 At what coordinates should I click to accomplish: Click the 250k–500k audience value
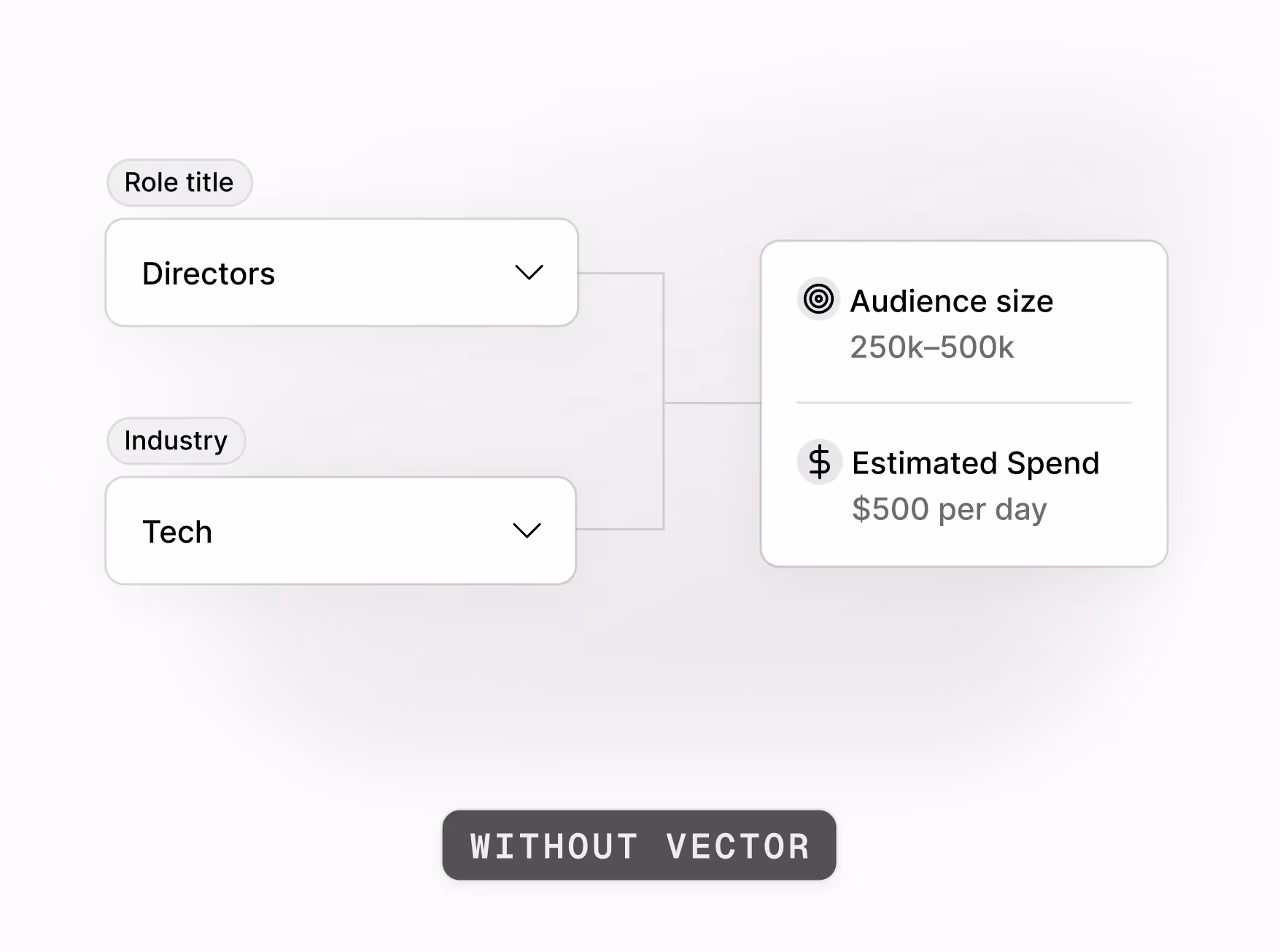click(931, 347)
